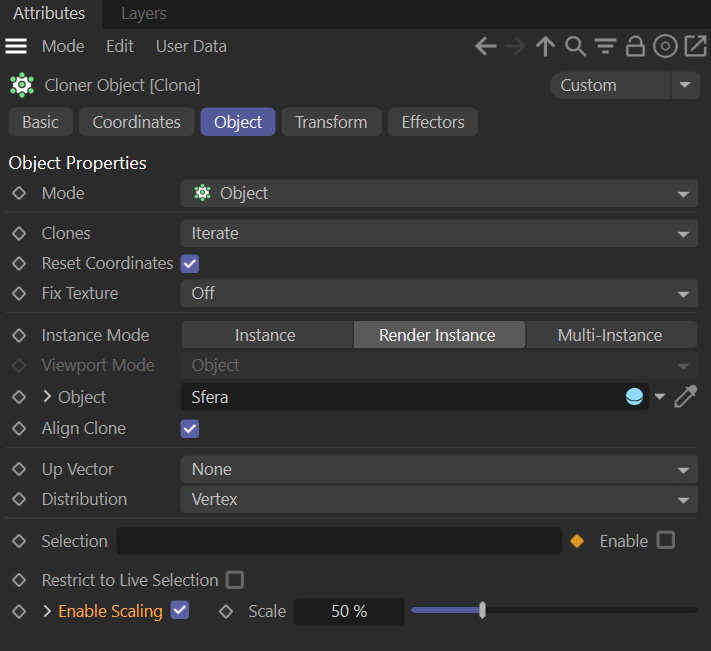Expand the Object link disclosure arrow

[x=47, y=397]
